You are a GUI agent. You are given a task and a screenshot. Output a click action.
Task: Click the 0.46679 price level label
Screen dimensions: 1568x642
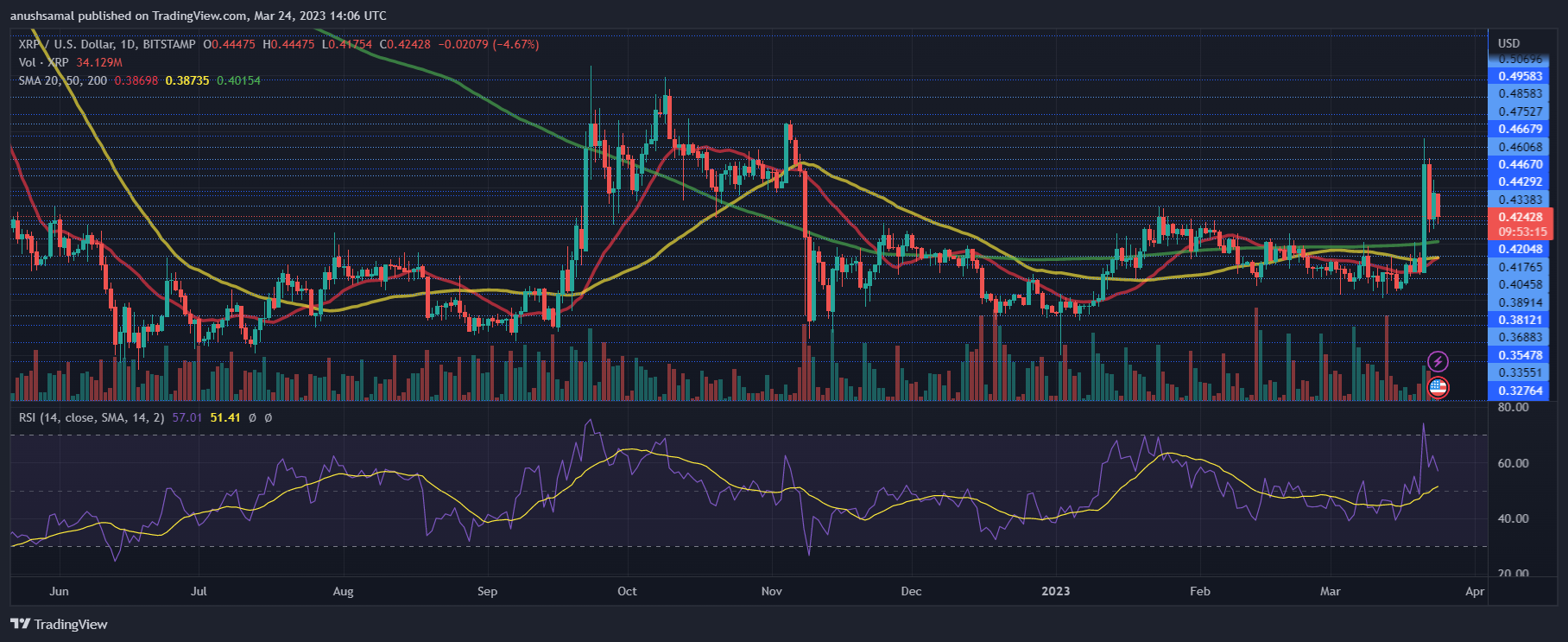(1521, 129)
